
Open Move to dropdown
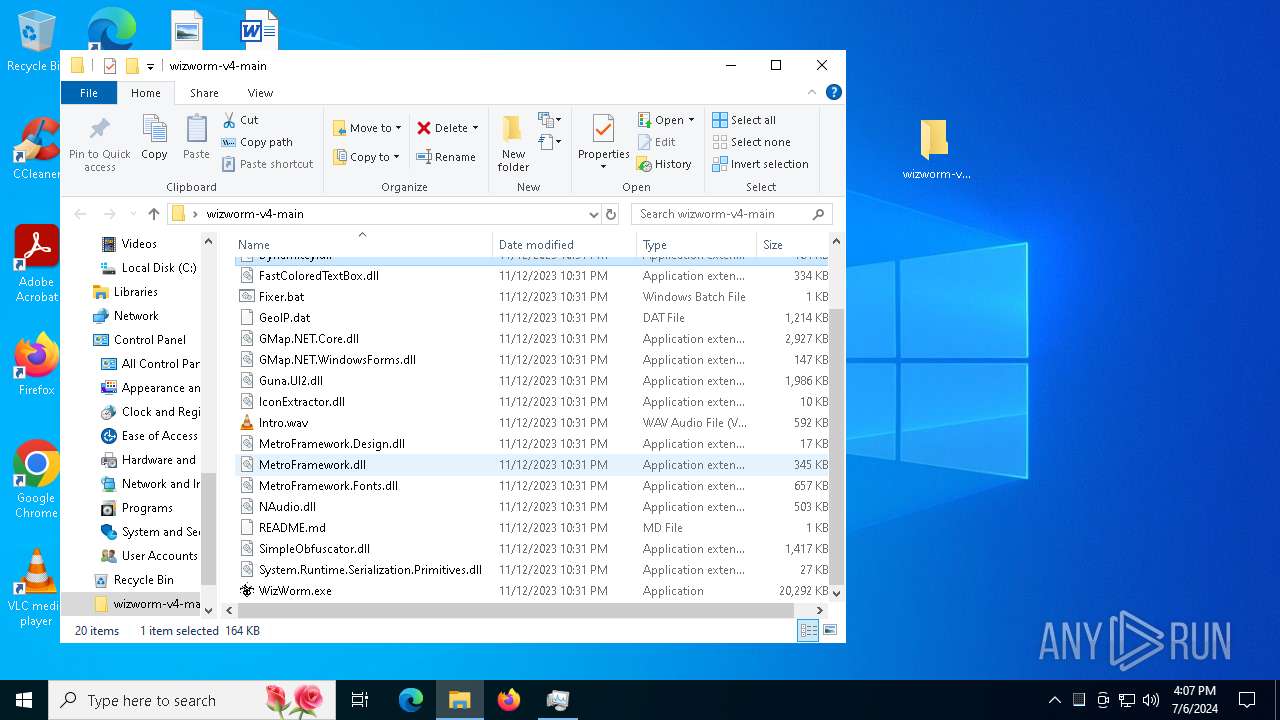(367, 128)
